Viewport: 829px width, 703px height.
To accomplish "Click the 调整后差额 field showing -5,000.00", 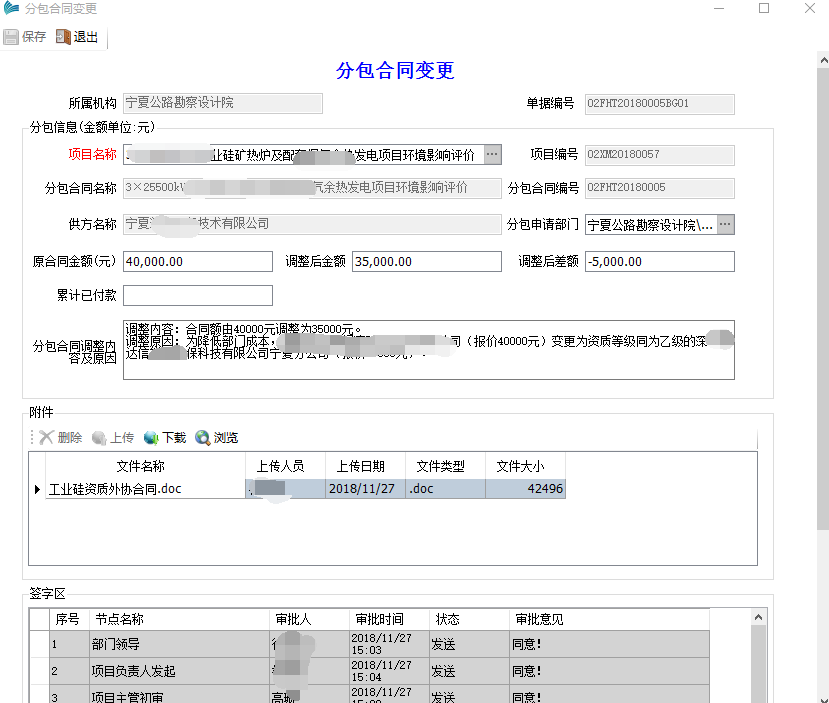I will (660, 262).
